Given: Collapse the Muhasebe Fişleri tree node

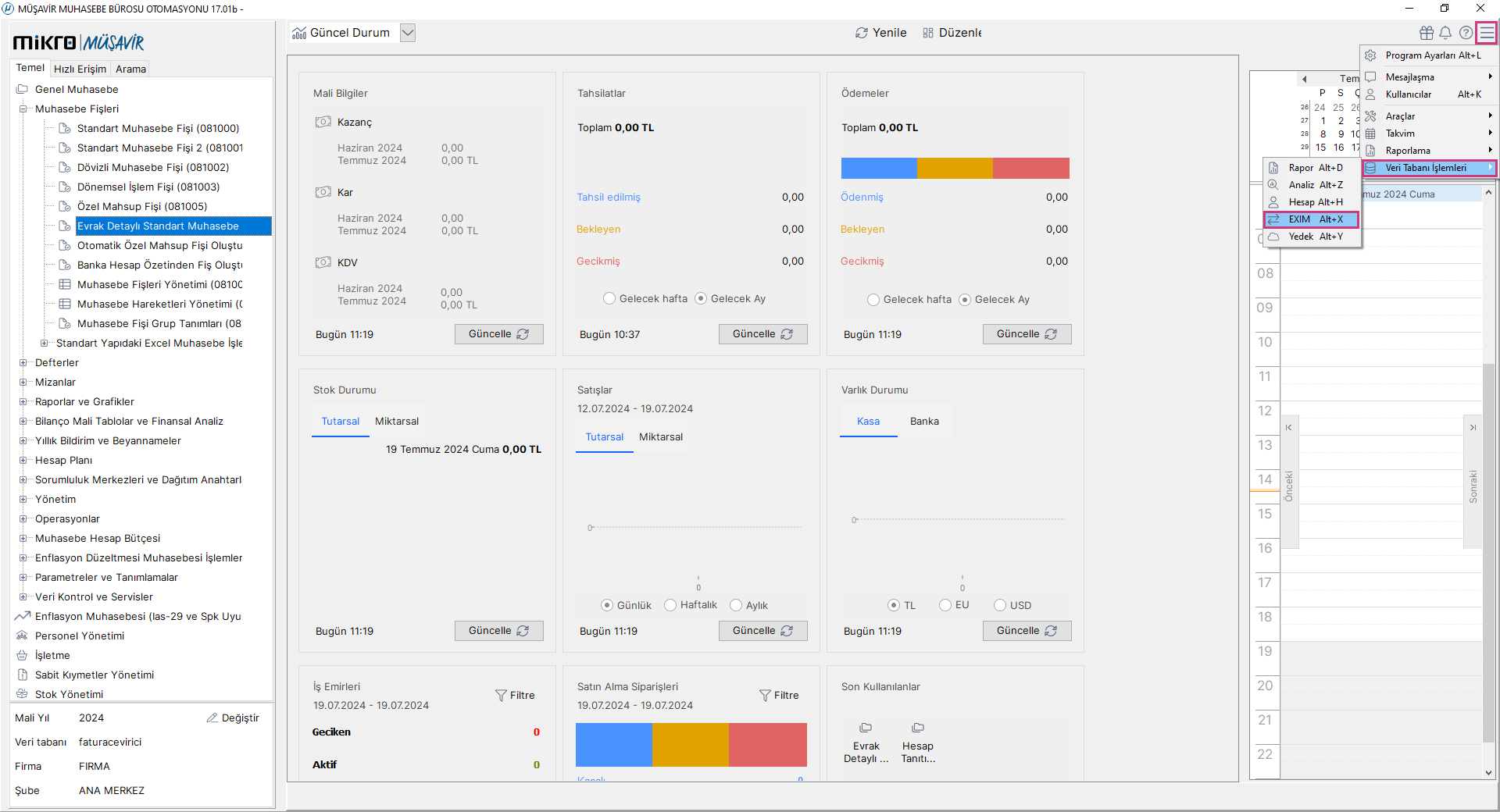Looking at the screenshot, I should click(x=23, y=109).
